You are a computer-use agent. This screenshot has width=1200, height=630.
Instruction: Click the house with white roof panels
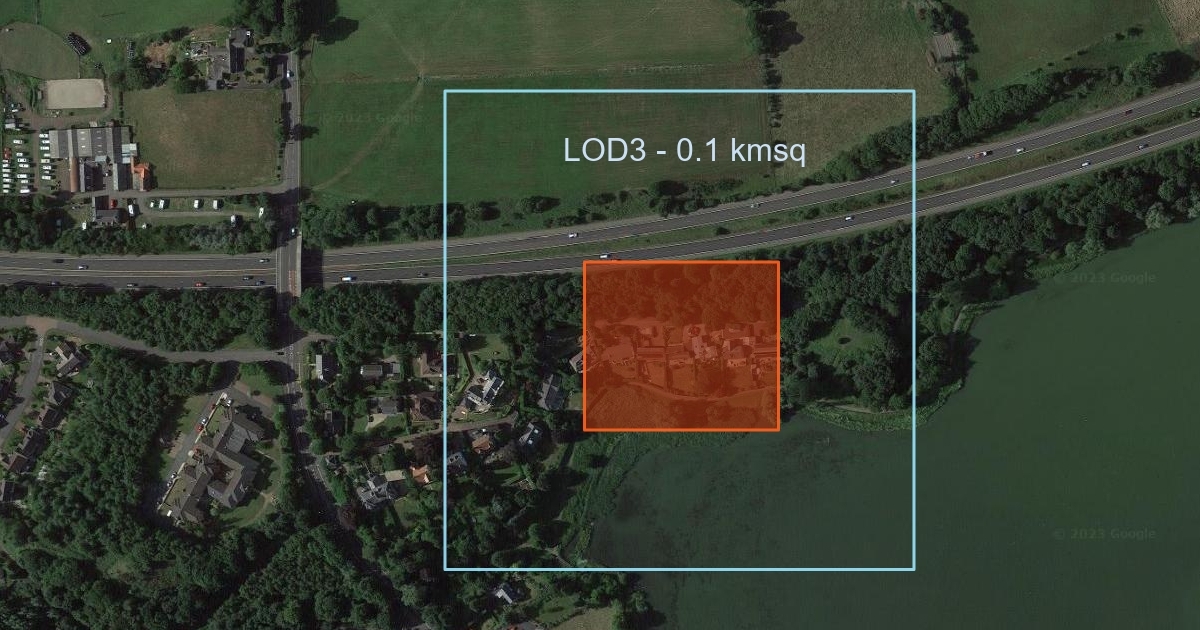(x=487, y=388)
